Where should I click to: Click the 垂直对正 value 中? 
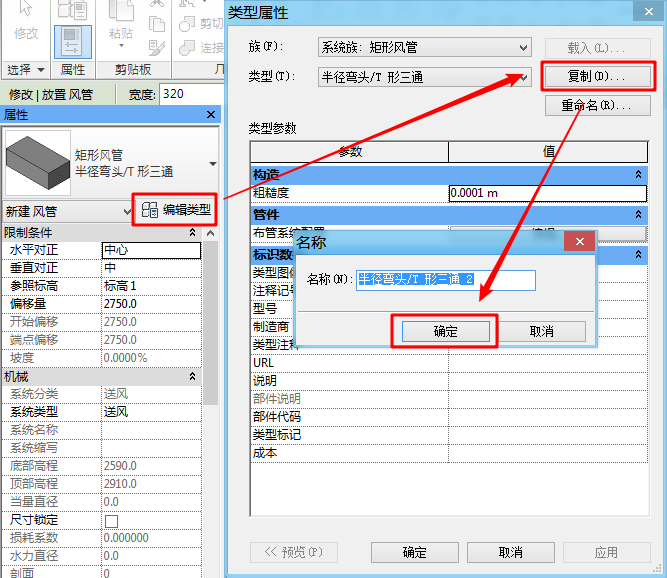tap(151, 268)
